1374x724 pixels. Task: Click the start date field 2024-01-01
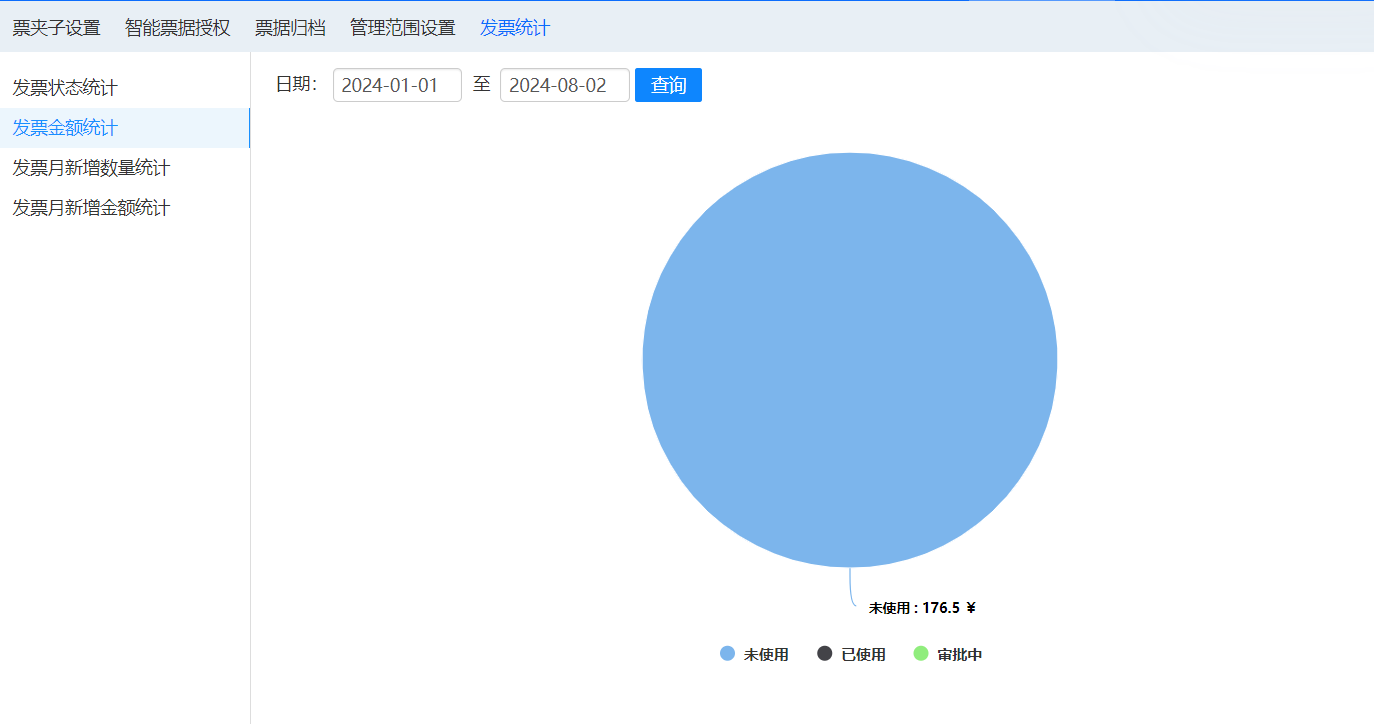tap(397, 85)
